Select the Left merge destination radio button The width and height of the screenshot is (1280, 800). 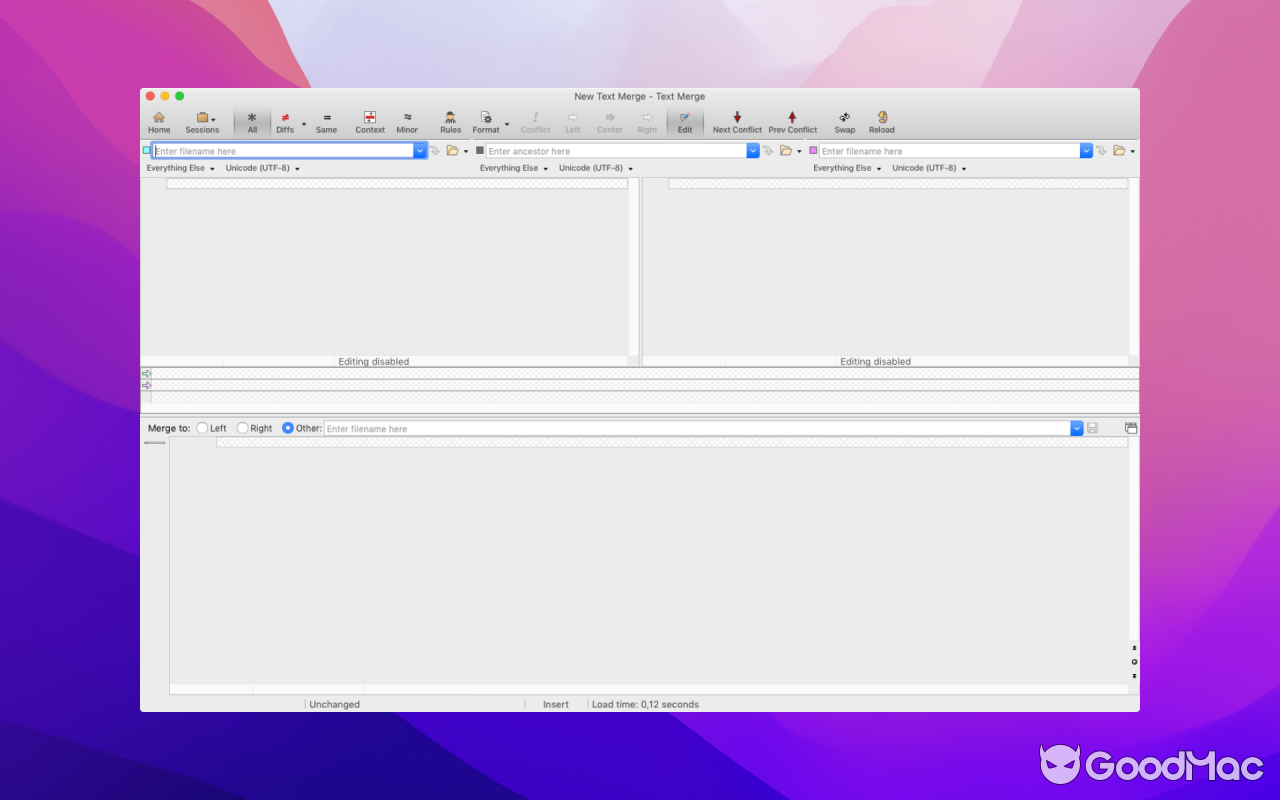pyautogui.click(x=202, y=427)
